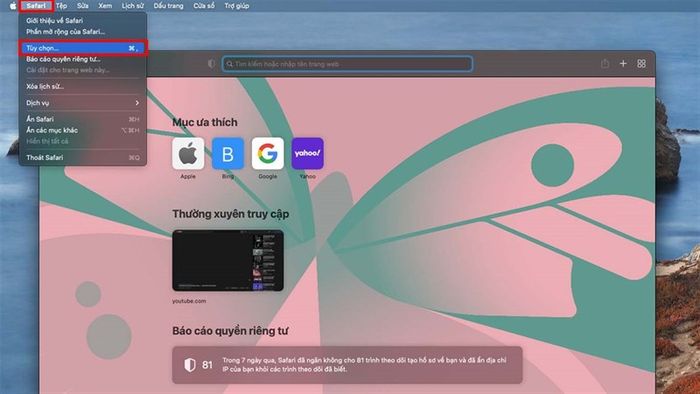The width and height of the screenshot is (700, 394).
Task: Open the Google favorite icon
Action: click(267, 153)
